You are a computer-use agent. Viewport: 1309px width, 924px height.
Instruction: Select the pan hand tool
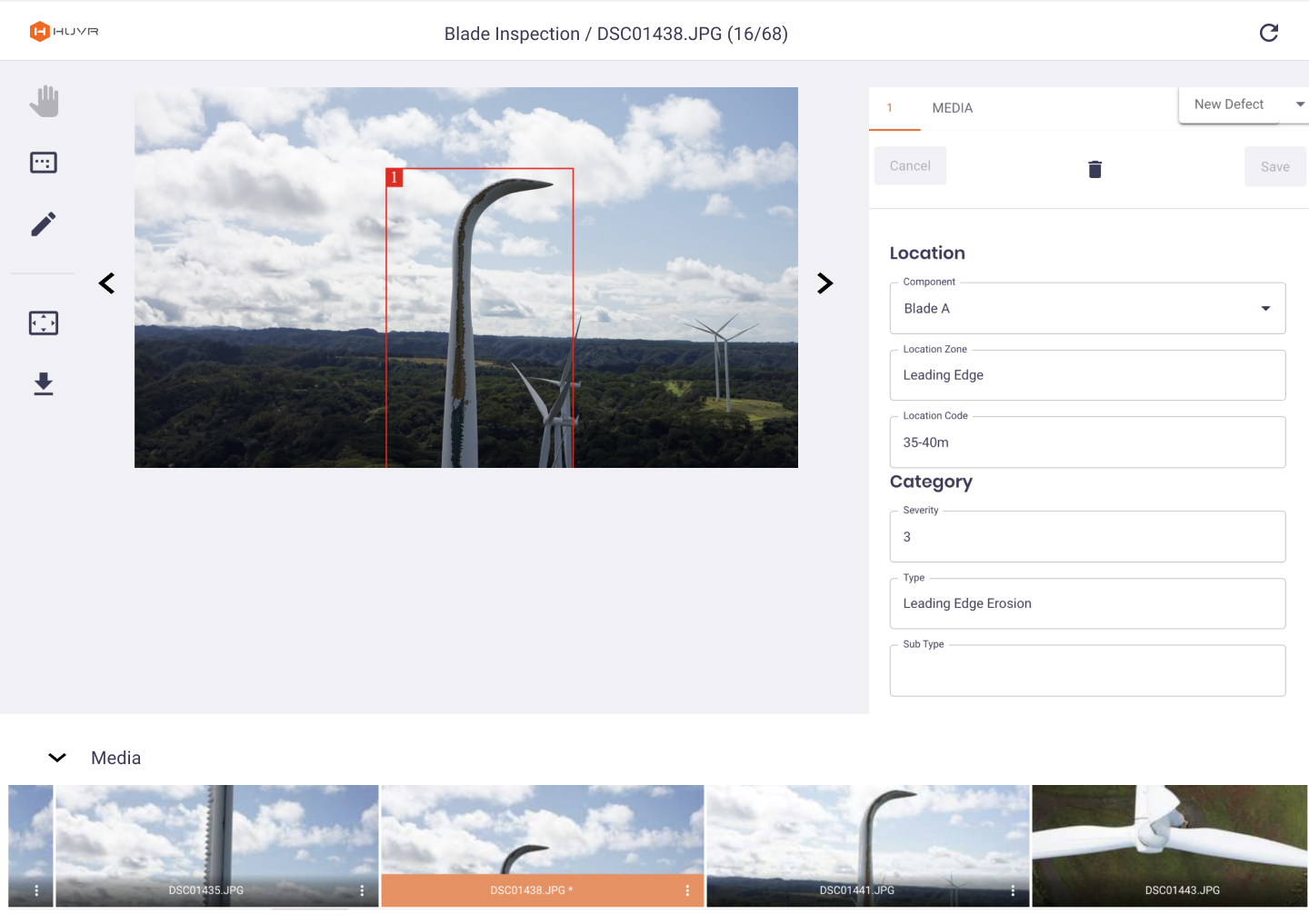44,102
